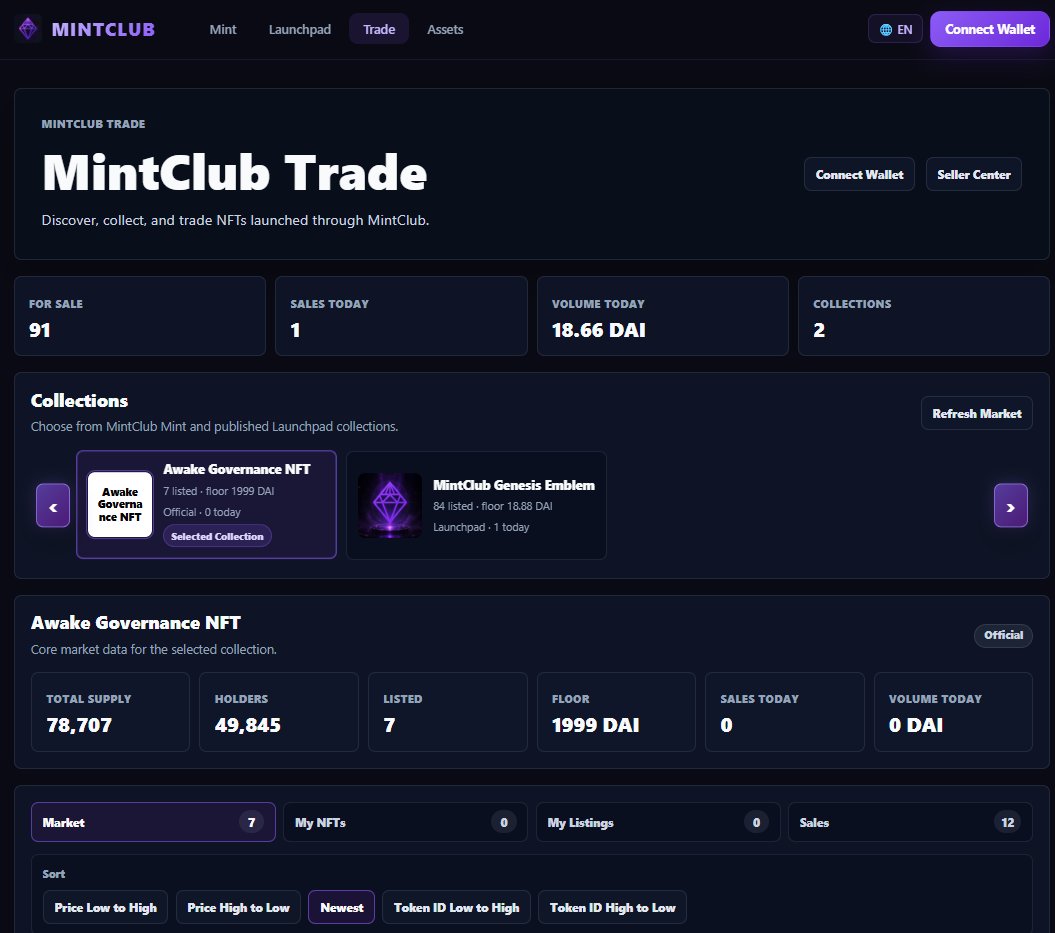This screenshot has width=1055, height=933.
Task: Sort by Token ID High to Low
Action: click(x=612, y=907)
